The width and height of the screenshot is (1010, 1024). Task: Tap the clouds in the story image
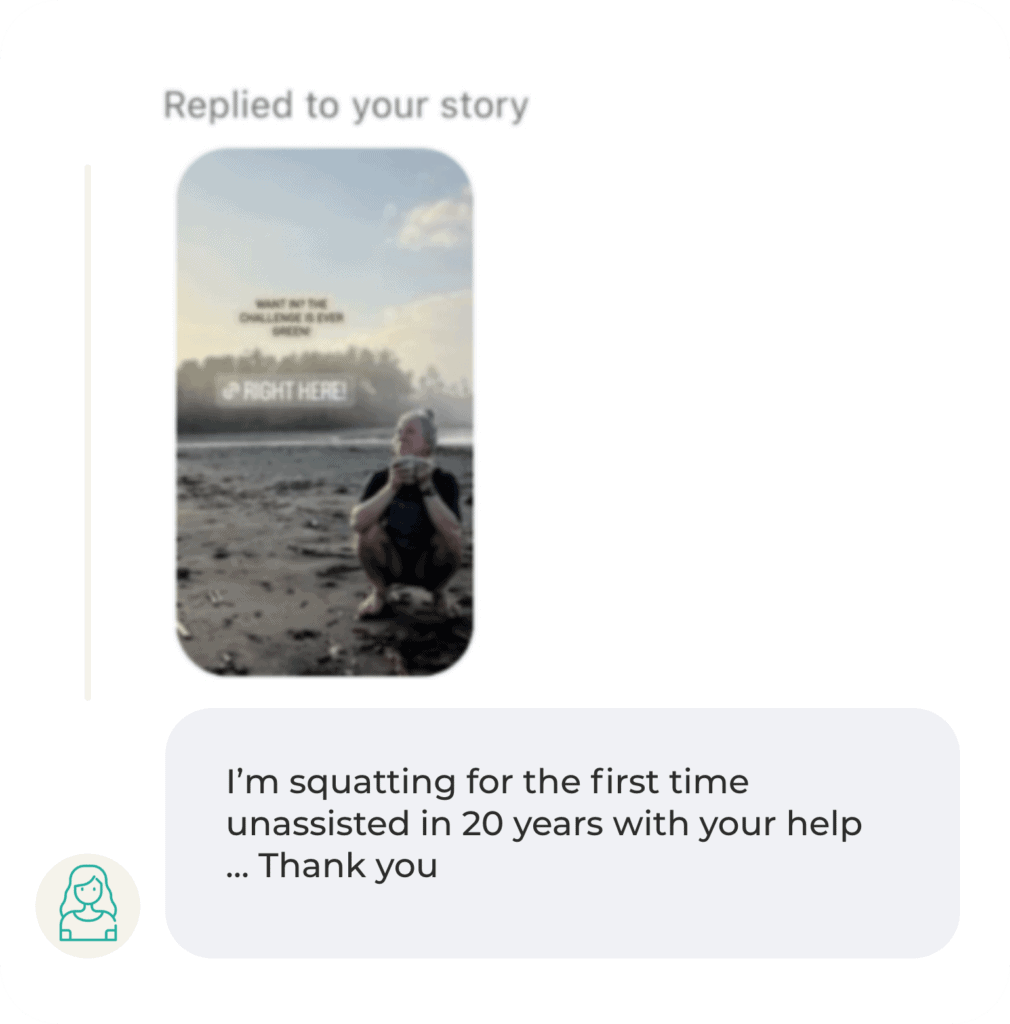click(432, 222)
